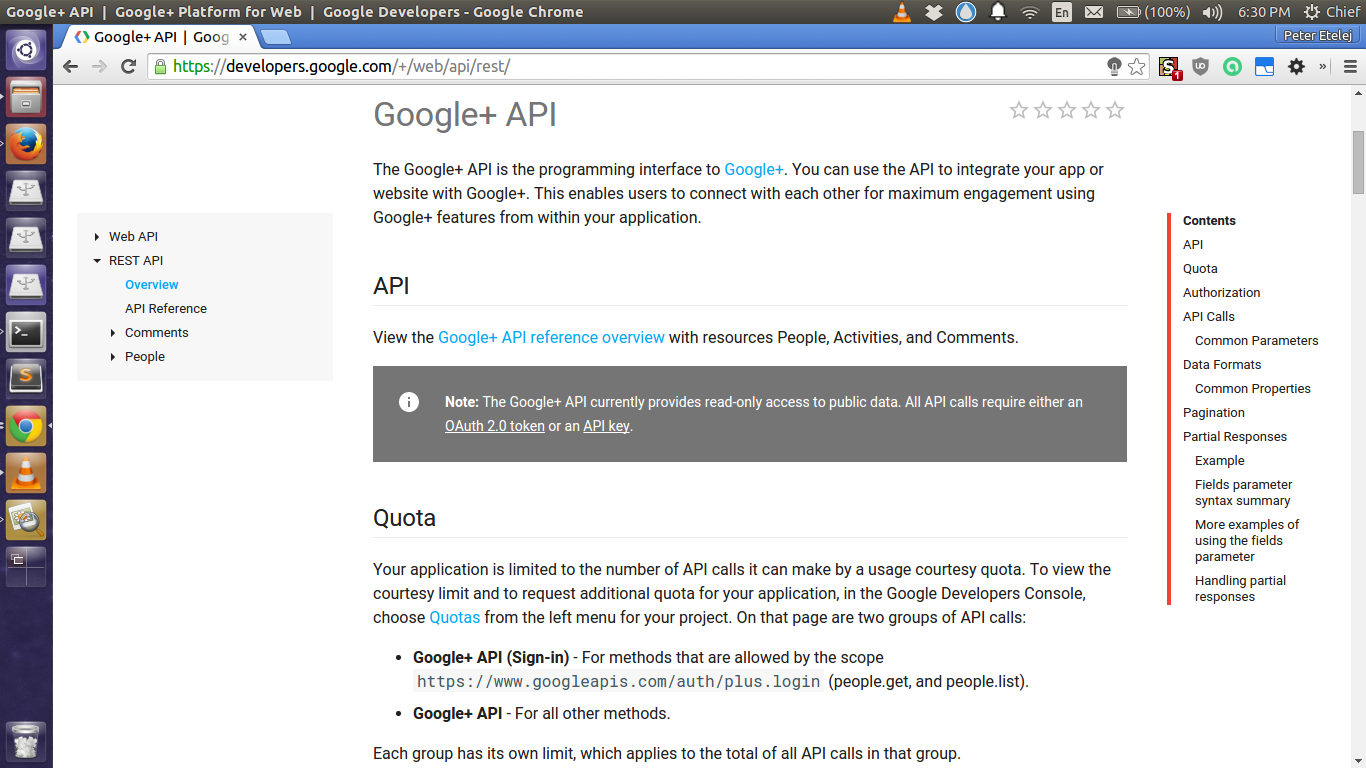Rate the page five stars

pos(1115,110)
